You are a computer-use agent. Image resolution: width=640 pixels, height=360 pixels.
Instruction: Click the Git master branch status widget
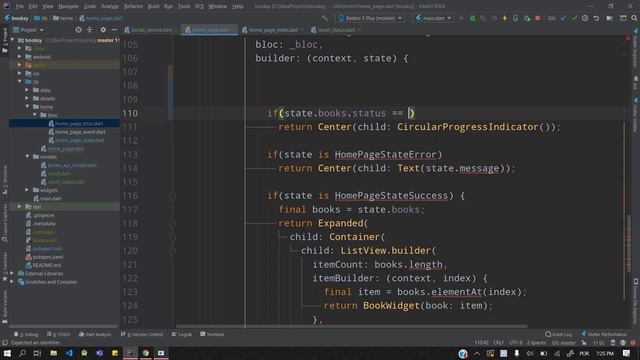tap(563, 342)
